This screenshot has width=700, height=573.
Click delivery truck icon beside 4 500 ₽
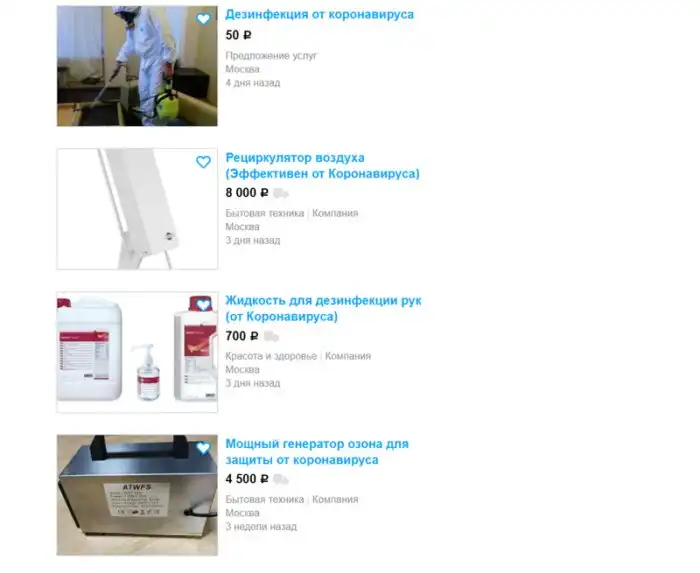[x=281, y=479]
